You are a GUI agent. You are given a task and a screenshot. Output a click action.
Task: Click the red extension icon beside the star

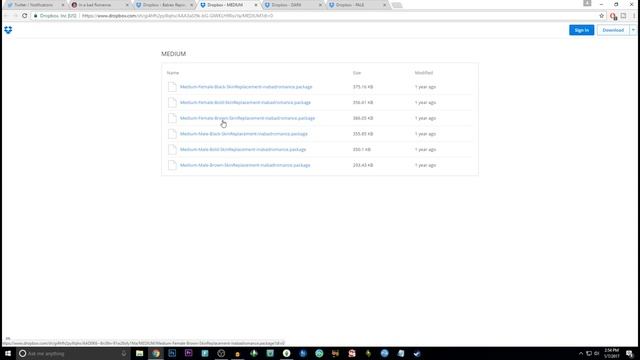[x=613, y=16]
